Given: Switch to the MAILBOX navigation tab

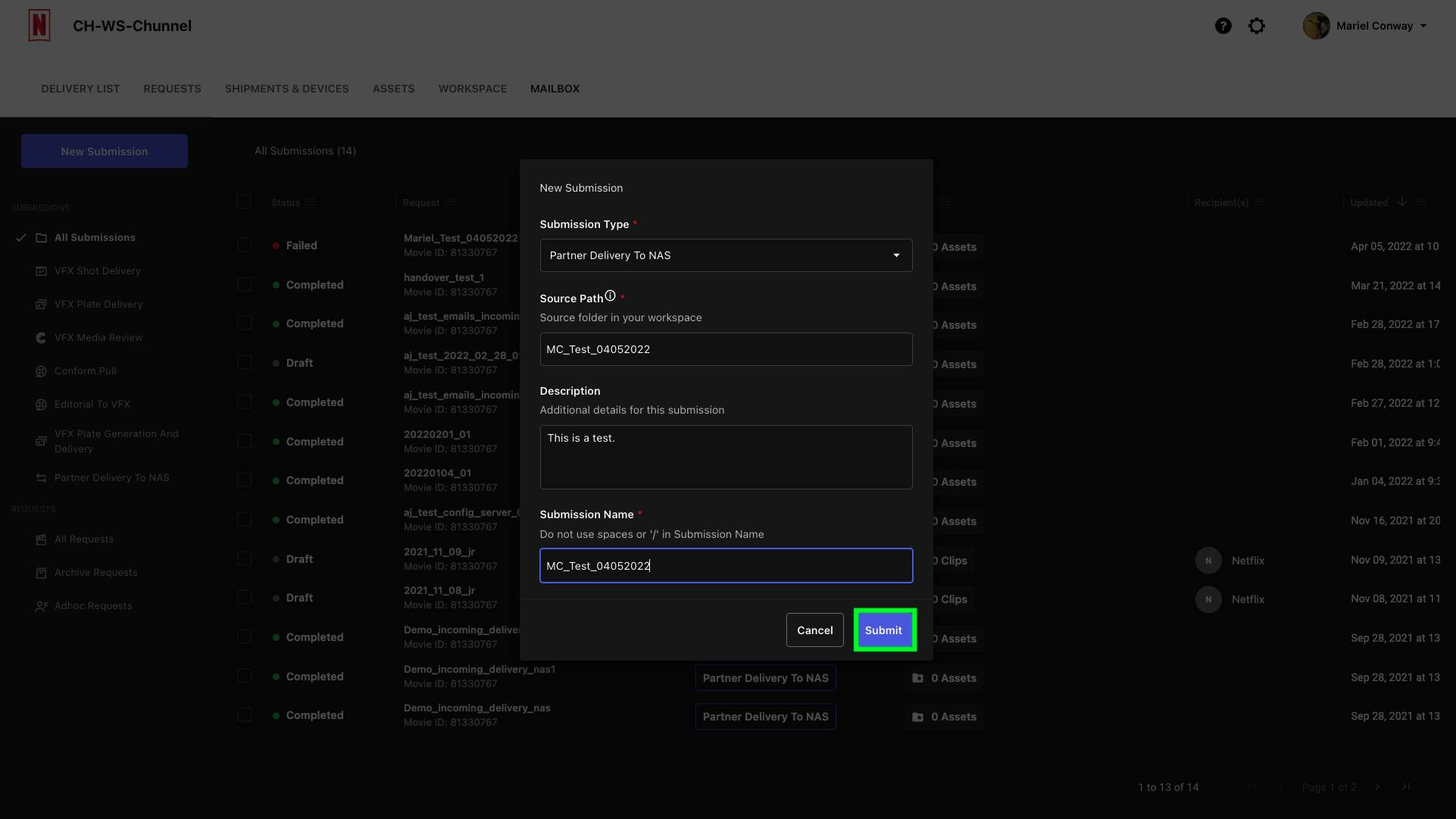Looking at the screenshot, I should (555, 89).
